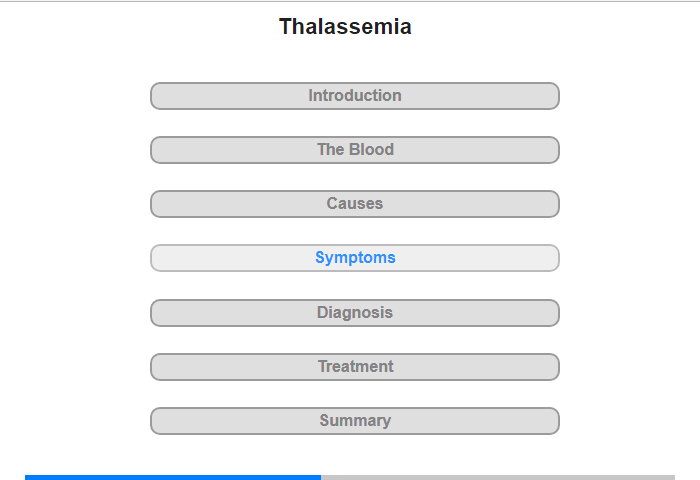The height and width of the screenshot is (480, 700).
Task: Open the Introduction section
Action: tap(355, 96)
